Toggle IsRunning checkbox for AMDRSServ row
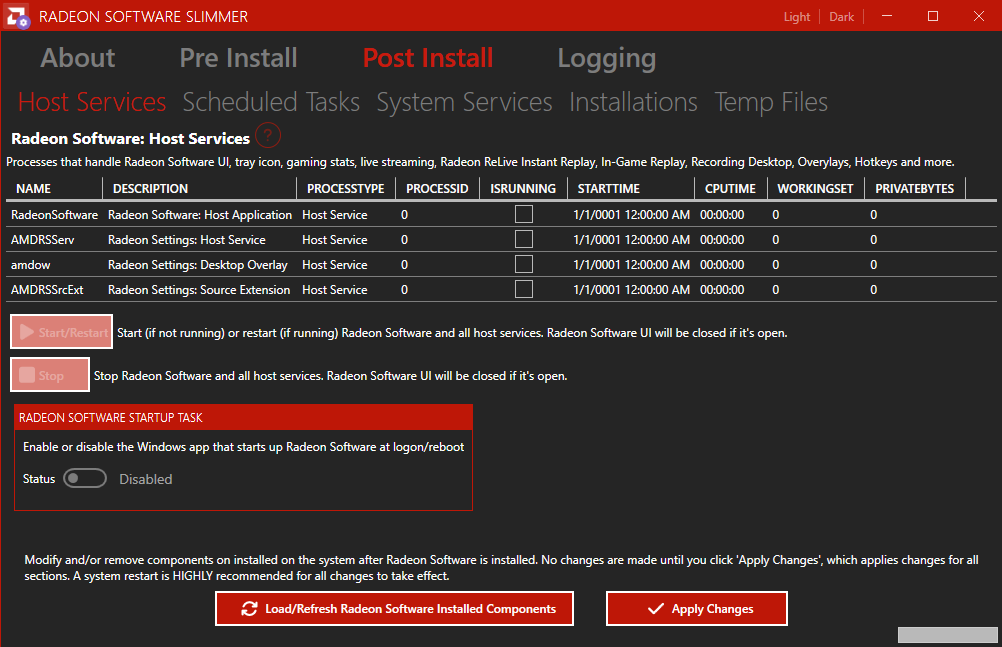The width and height of the screenshot is (1002, 647). (x=523, y=239)
